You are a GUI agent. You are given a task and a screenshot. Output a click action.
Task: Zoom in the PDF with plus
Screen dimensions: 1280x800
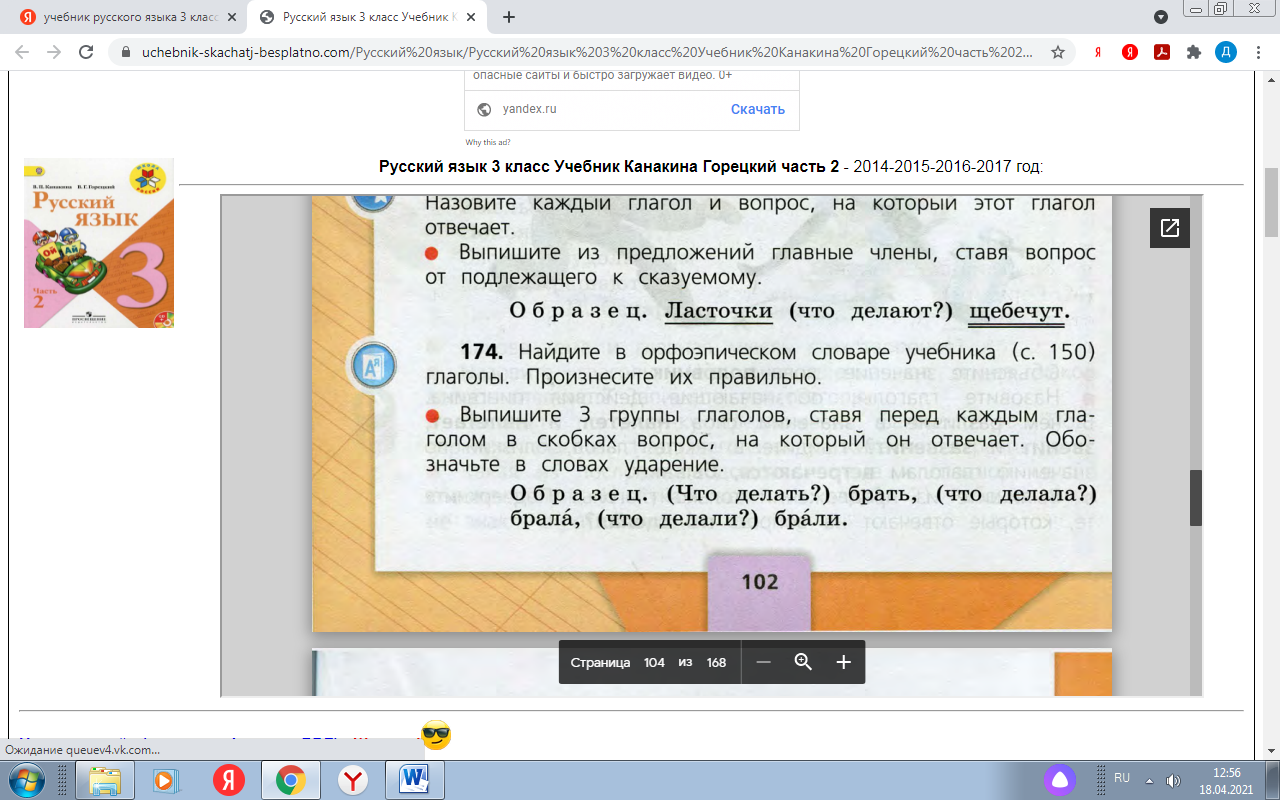point(843,662)
